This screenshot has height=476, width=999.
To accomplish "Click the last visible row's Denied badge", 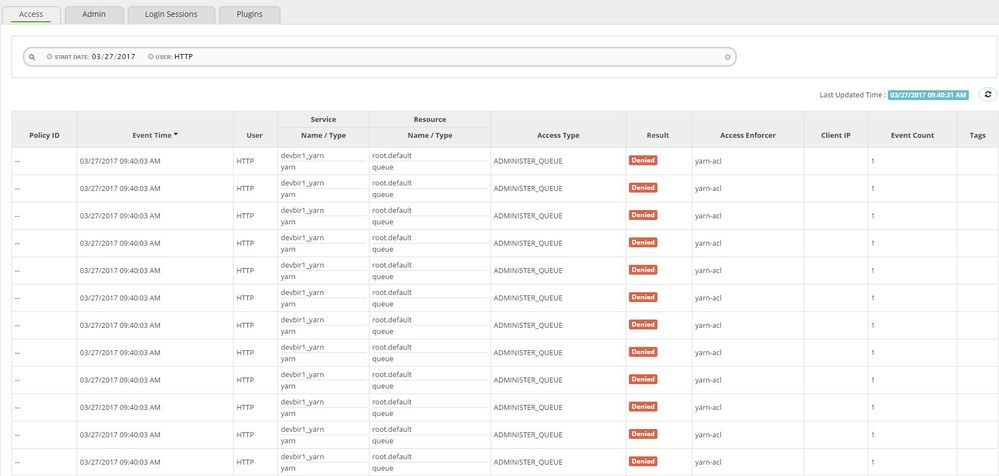I will 642,461.
